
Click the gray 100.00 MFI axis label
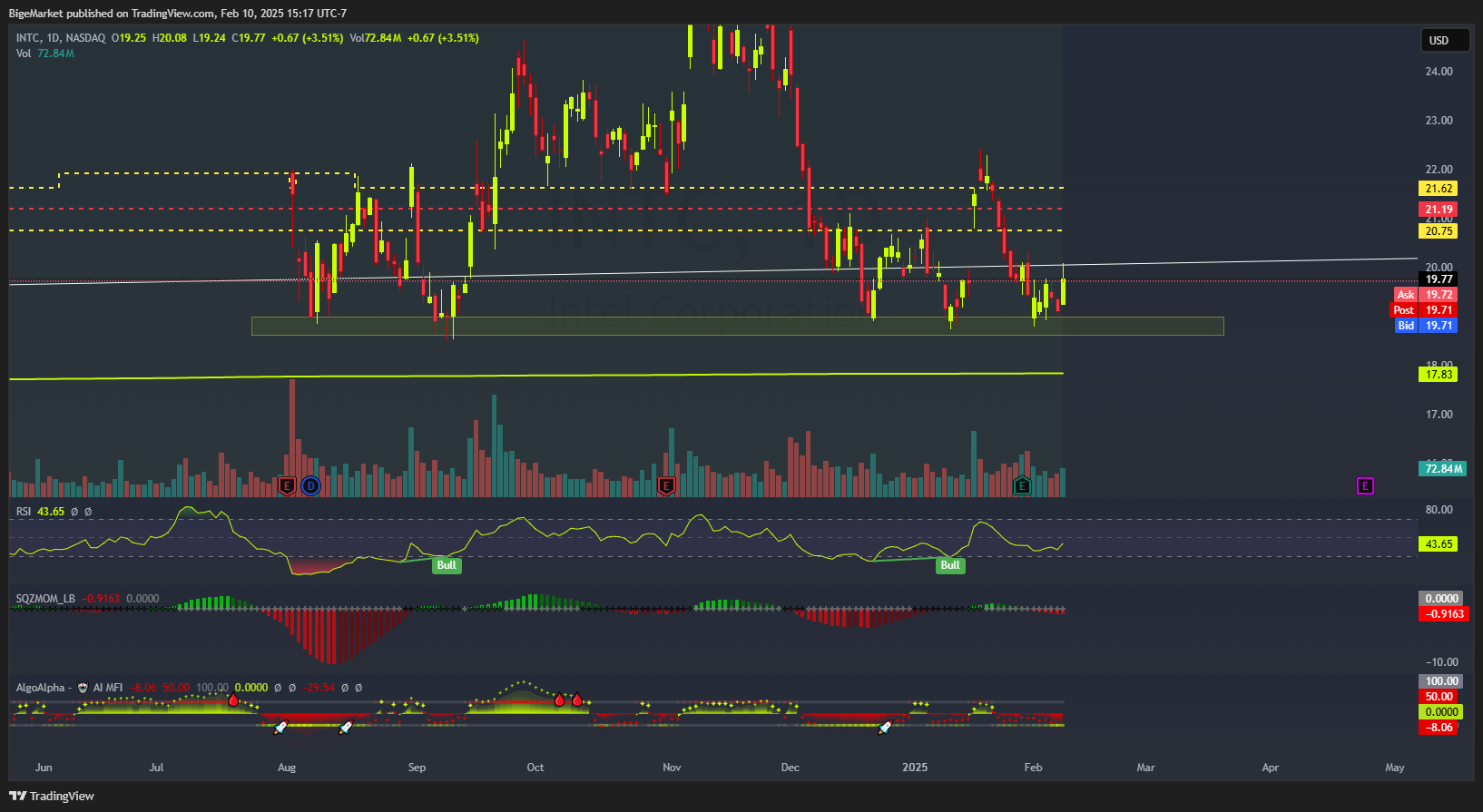pyautogui.click(x=1441, y=681)
